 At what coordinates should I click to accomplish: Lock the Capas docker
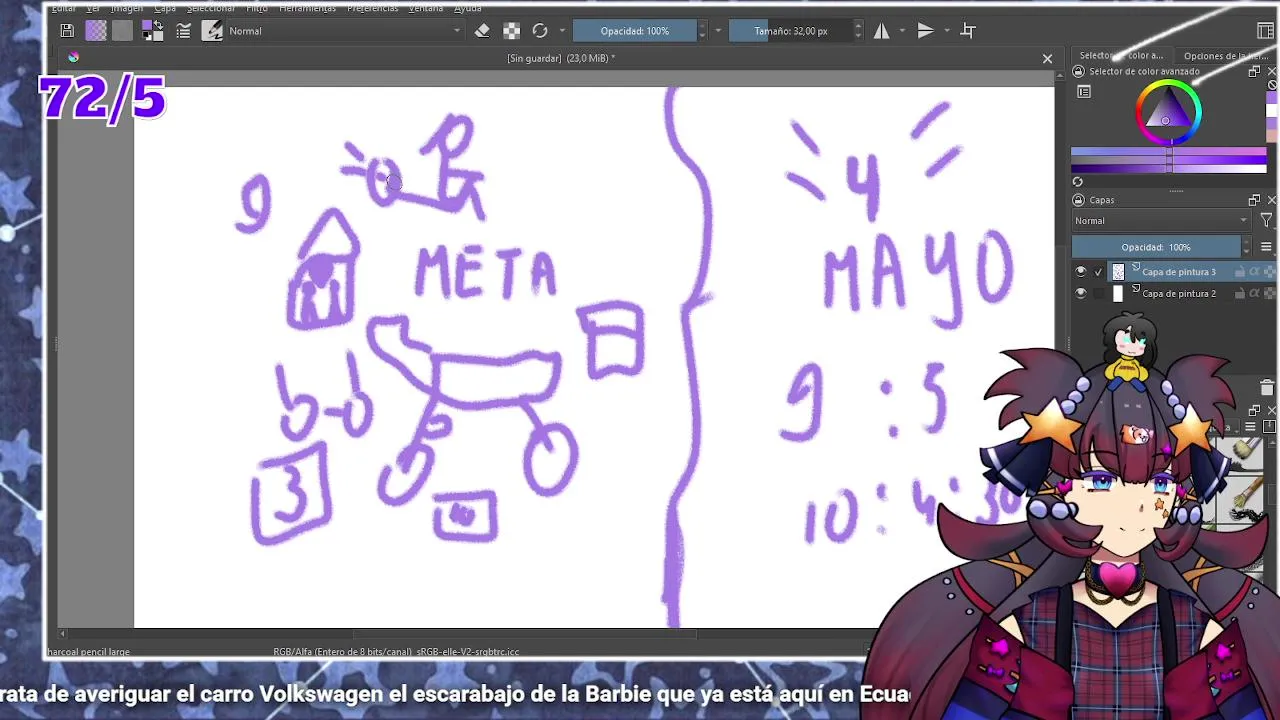tap(1078, 200)
